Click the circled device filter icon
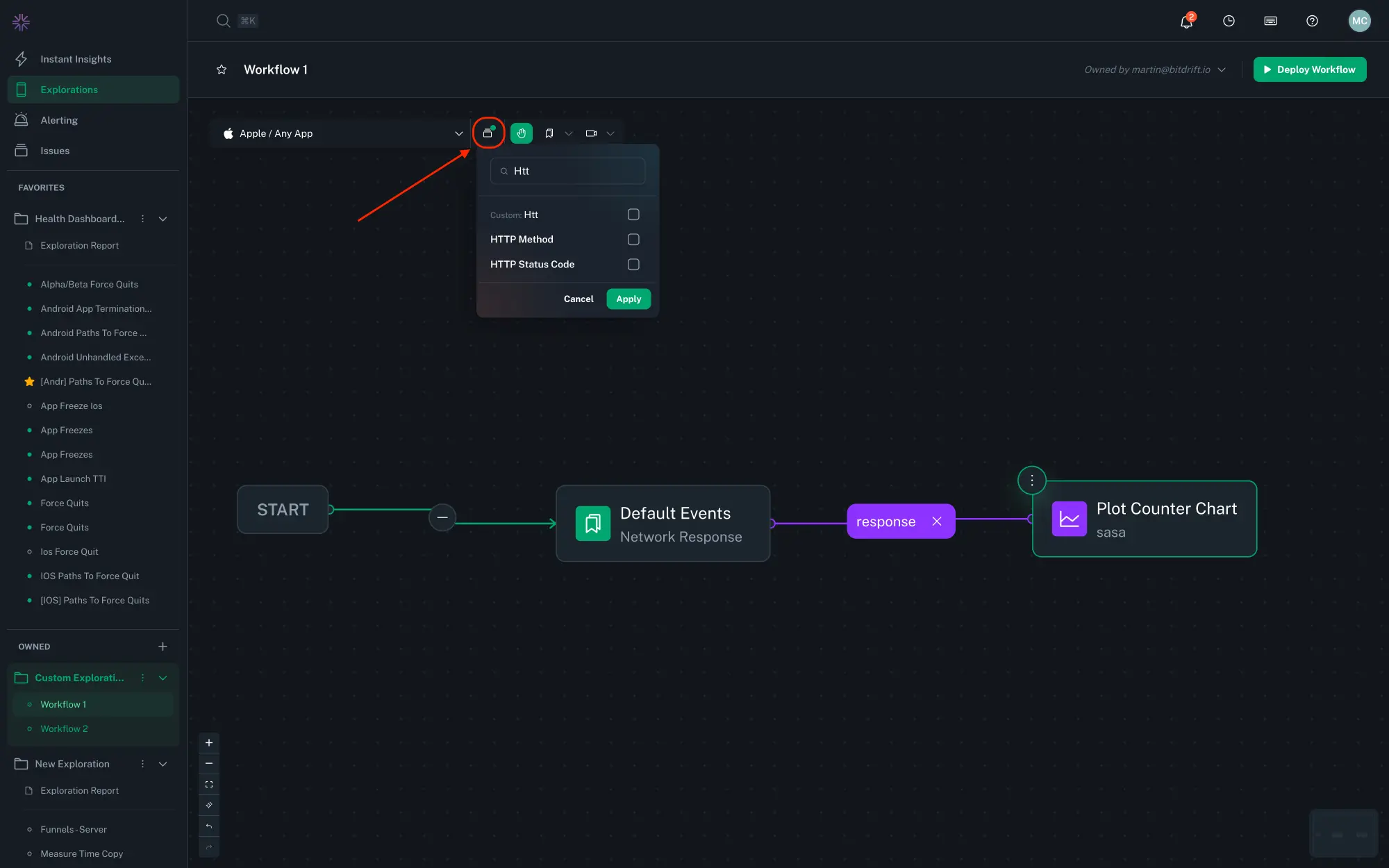Screen dimensions: 1389x868 point(488,133)
